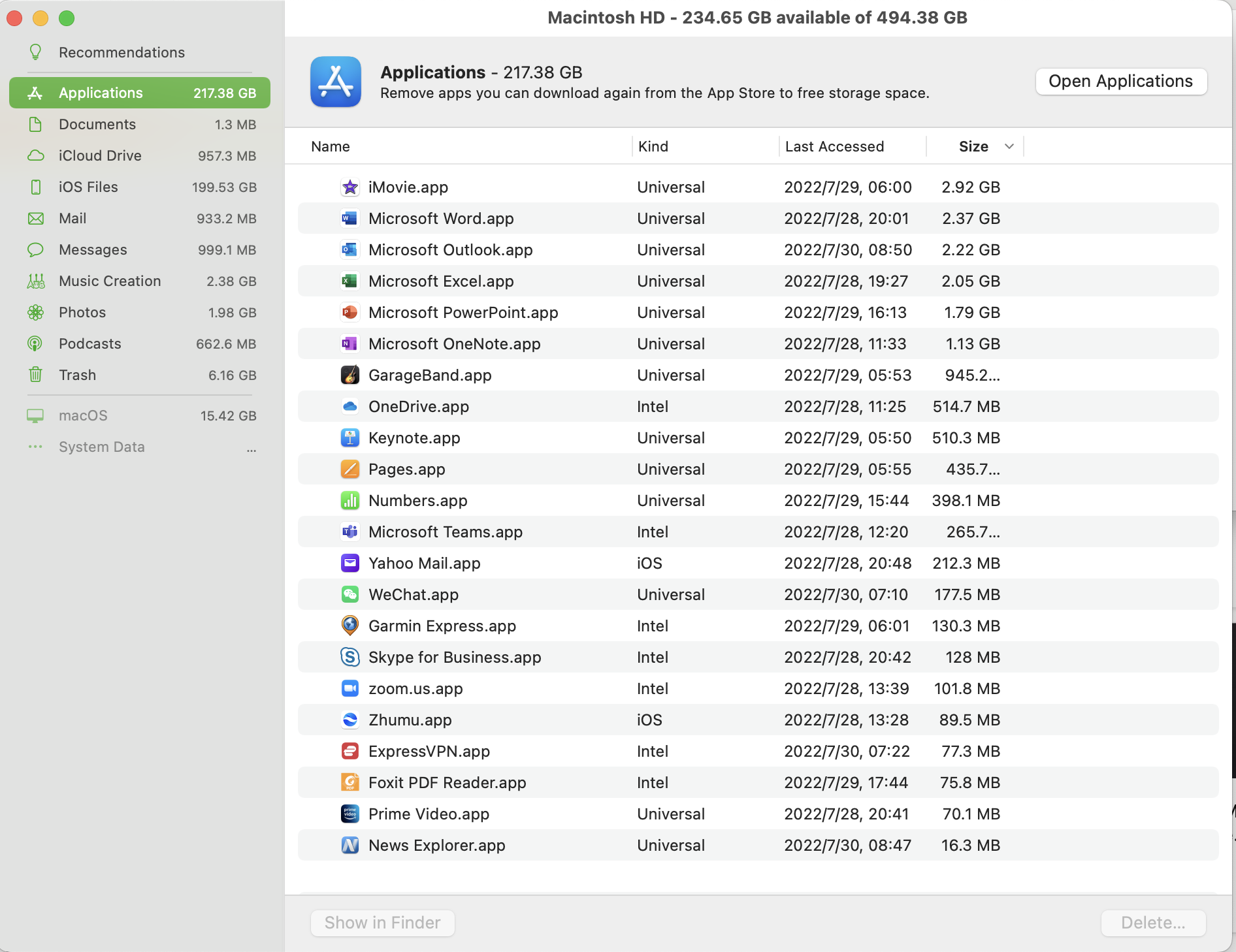Screen dimensions: 1236x952
Task: Click the Microsoft Teams app icon
Action: [350, 532]
